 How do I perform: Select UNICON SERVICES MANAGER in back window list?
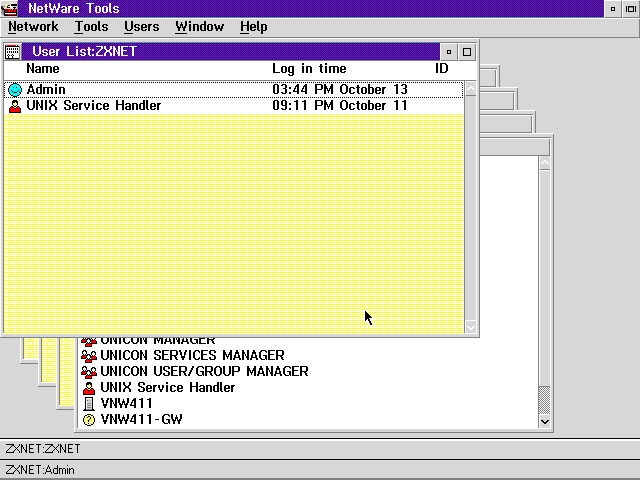coord(192,356)
